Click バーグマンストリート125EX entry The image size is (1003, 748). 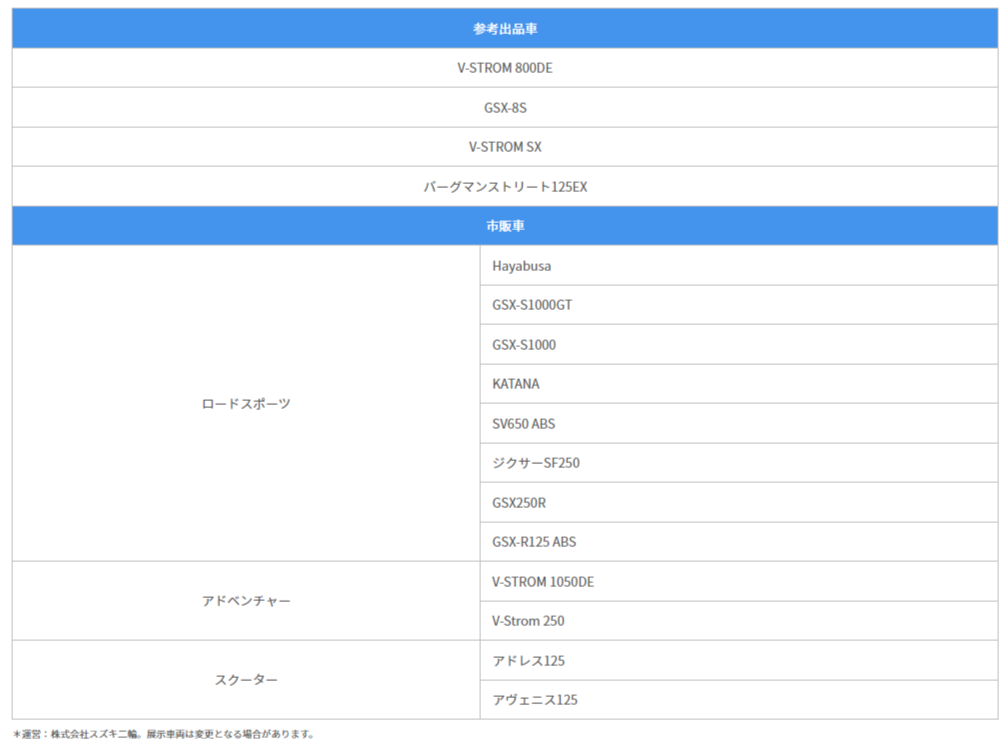coord(505,187)
